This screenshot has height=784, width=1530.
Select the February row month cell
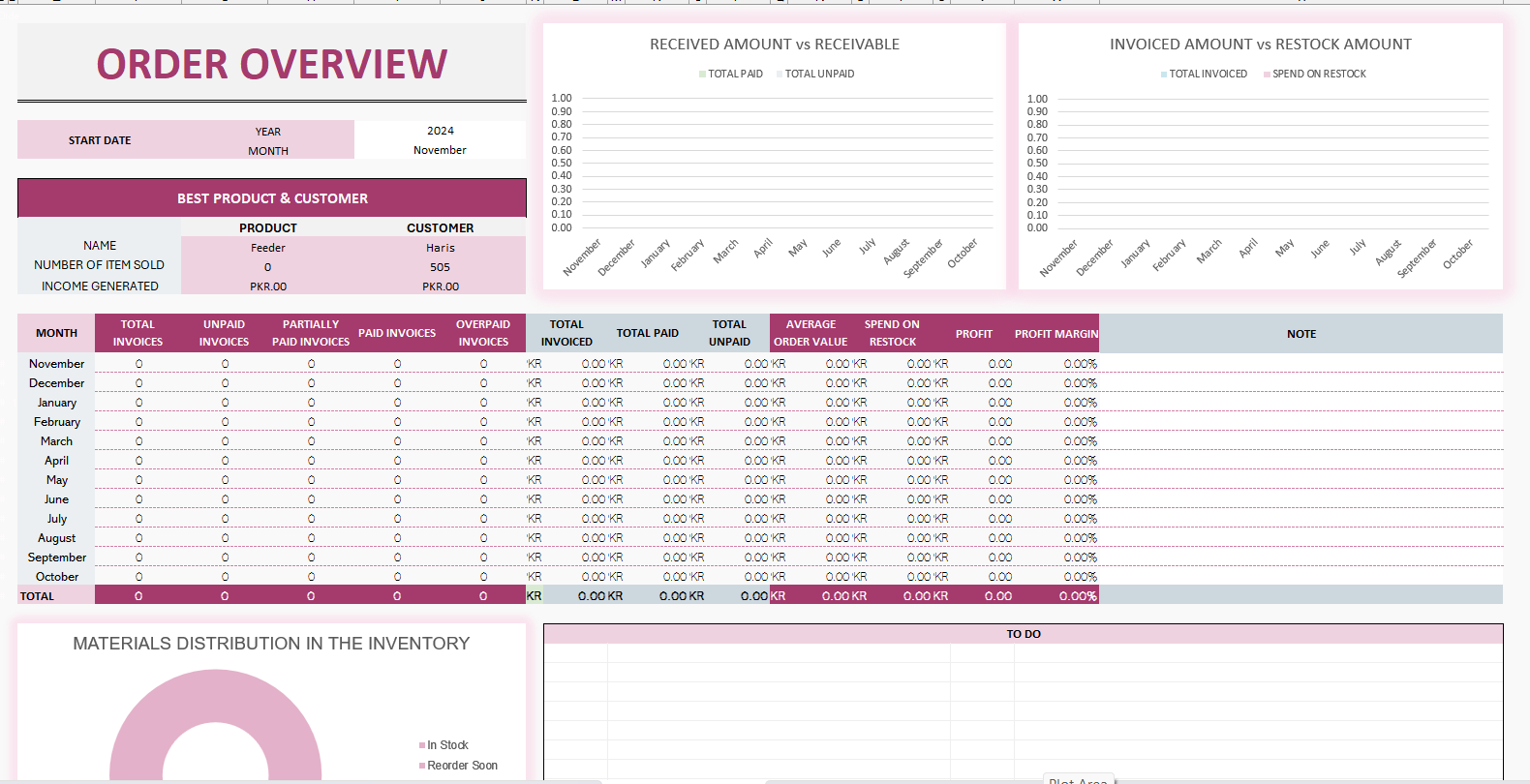[56, 422]
